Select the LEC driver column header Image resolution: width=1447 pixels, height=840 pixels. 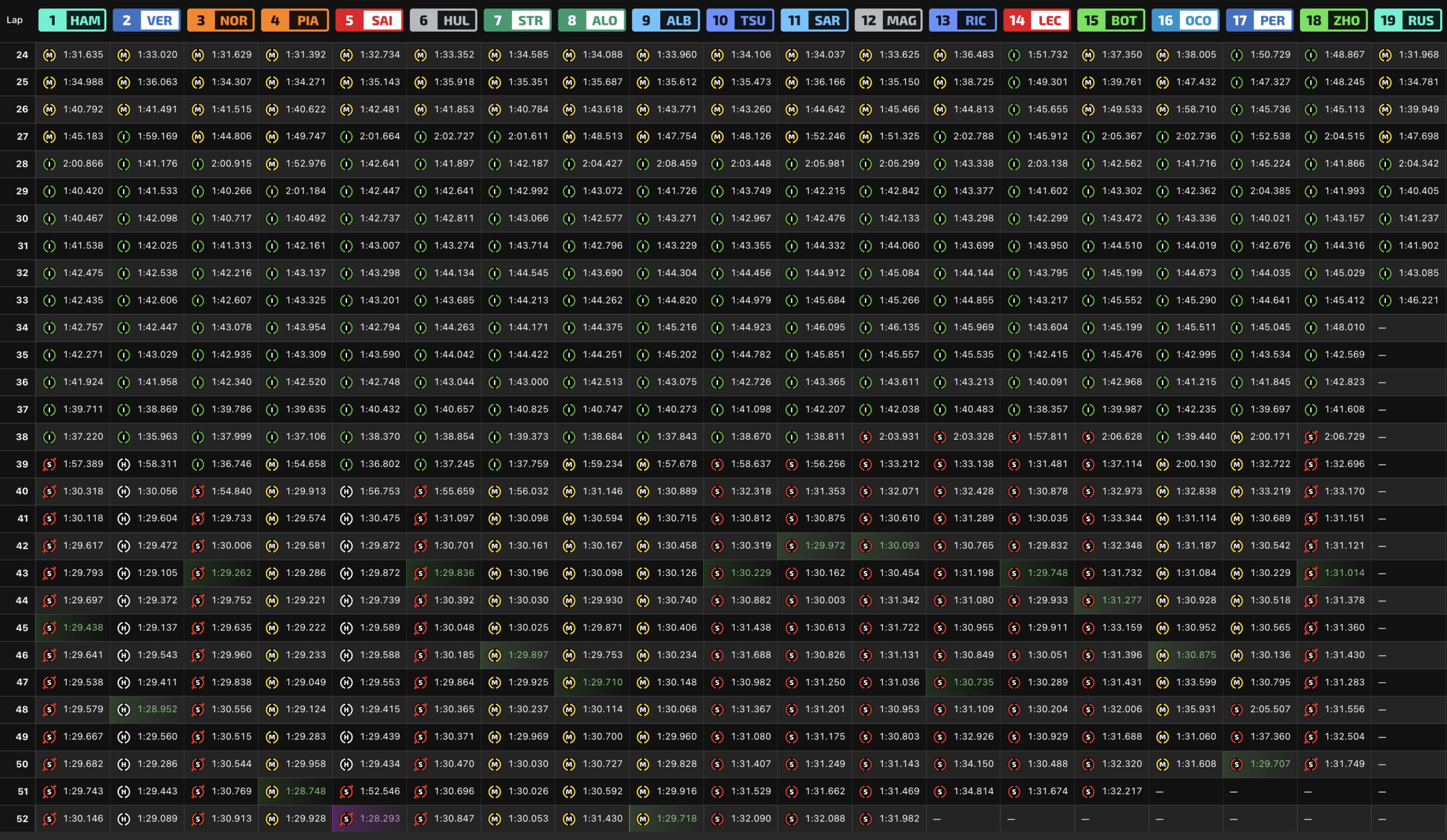tap(1037, 21)
